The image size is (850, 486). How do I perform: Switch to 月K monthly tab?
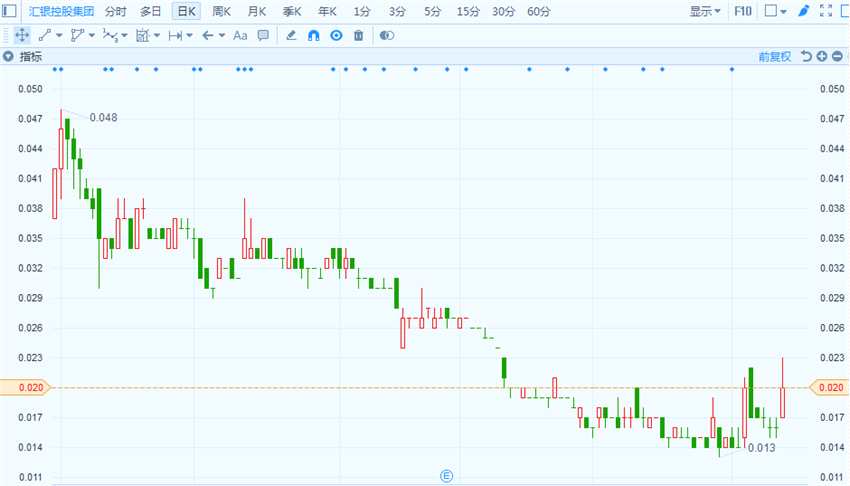256,11
